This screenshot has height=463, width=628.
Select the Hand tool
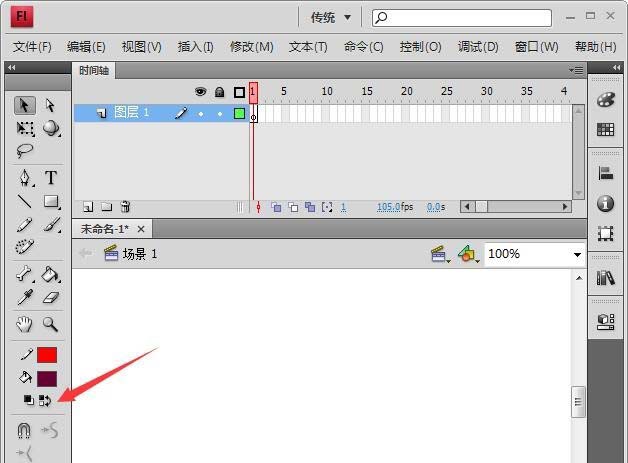[24, 324]
